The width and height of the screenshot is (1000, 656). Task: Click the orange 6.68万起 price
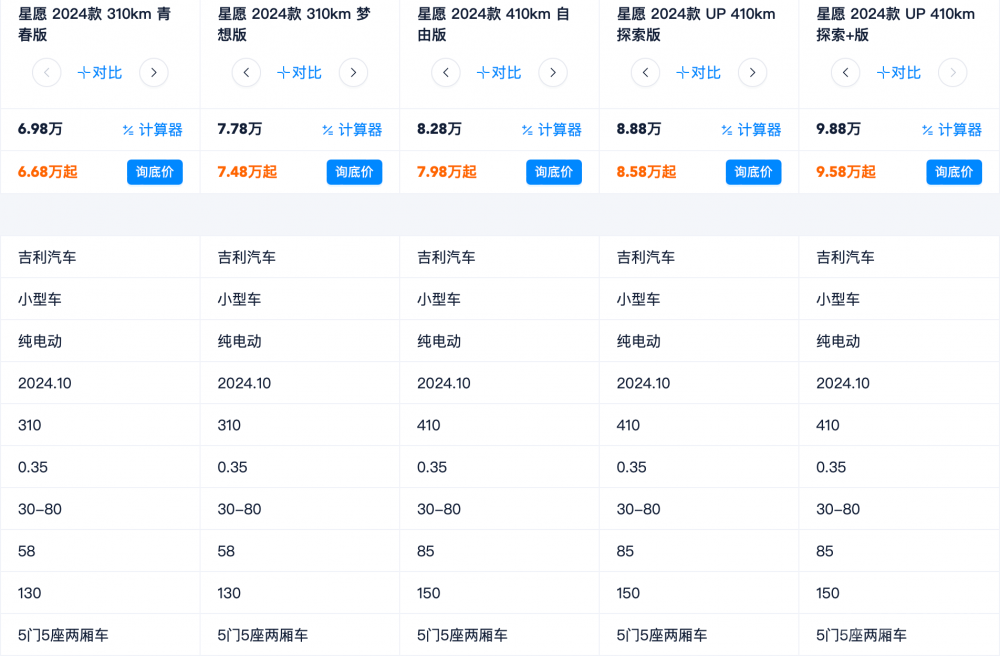point(48,172)
